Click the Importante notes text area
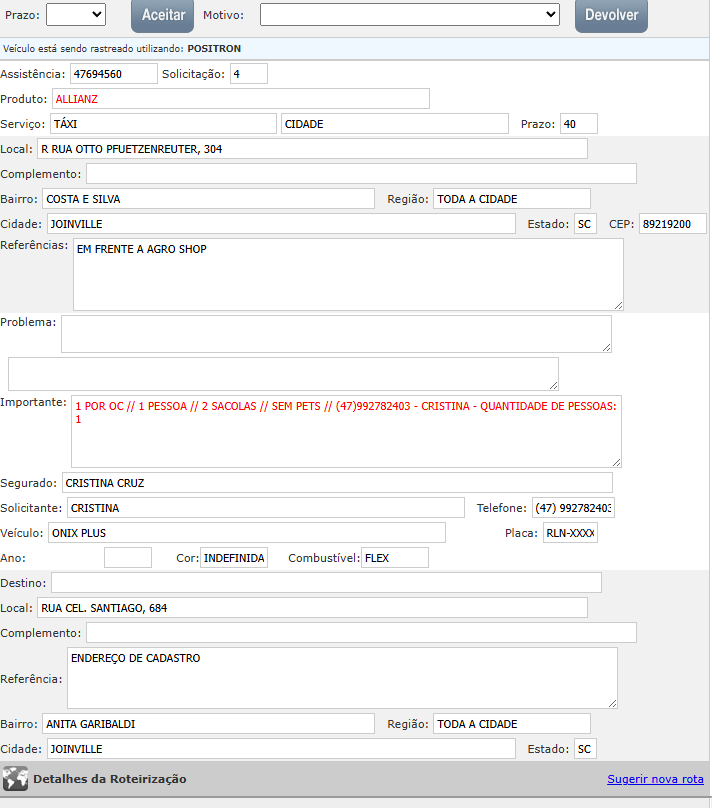This screenshot has height=808, width=712. pos(346,431)
